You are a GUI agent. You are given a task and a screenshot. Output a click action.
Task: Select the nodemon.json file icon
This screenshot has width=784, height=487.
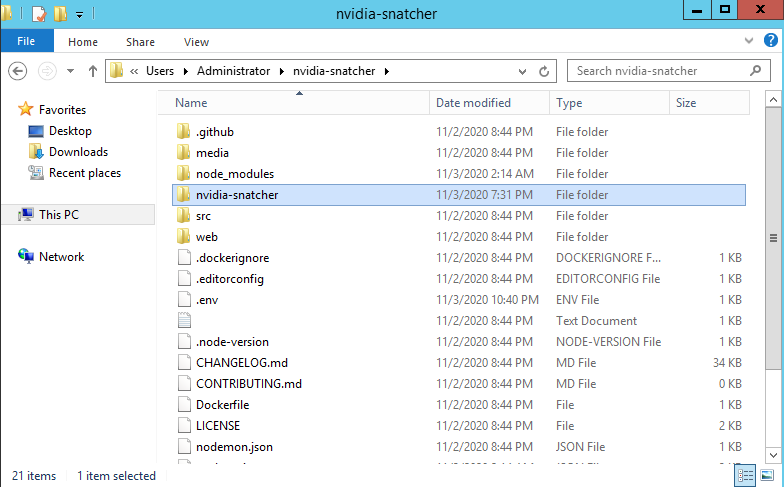(x=184, y=446)
